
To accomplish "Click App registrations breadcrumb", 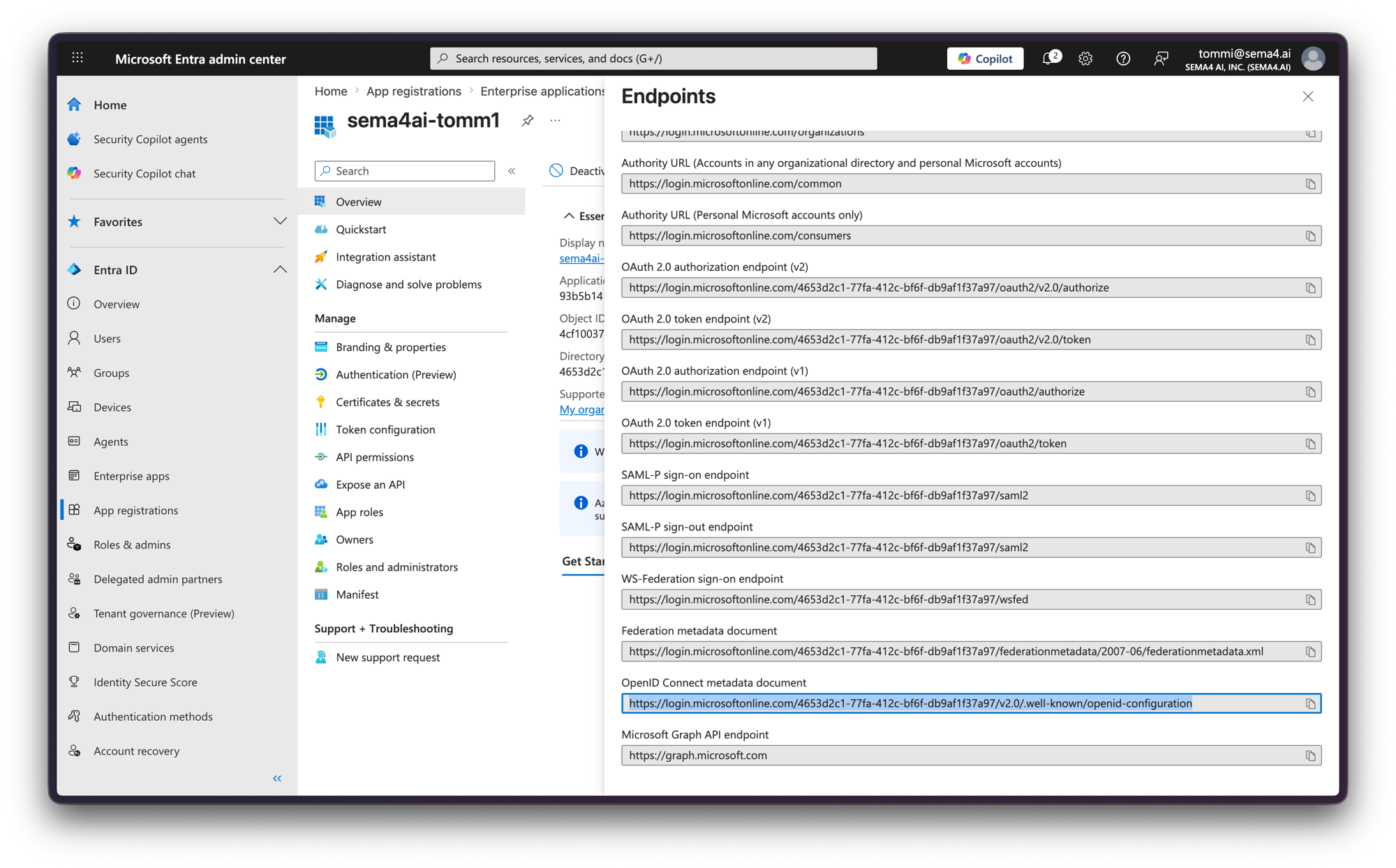I will pos(414,91).
